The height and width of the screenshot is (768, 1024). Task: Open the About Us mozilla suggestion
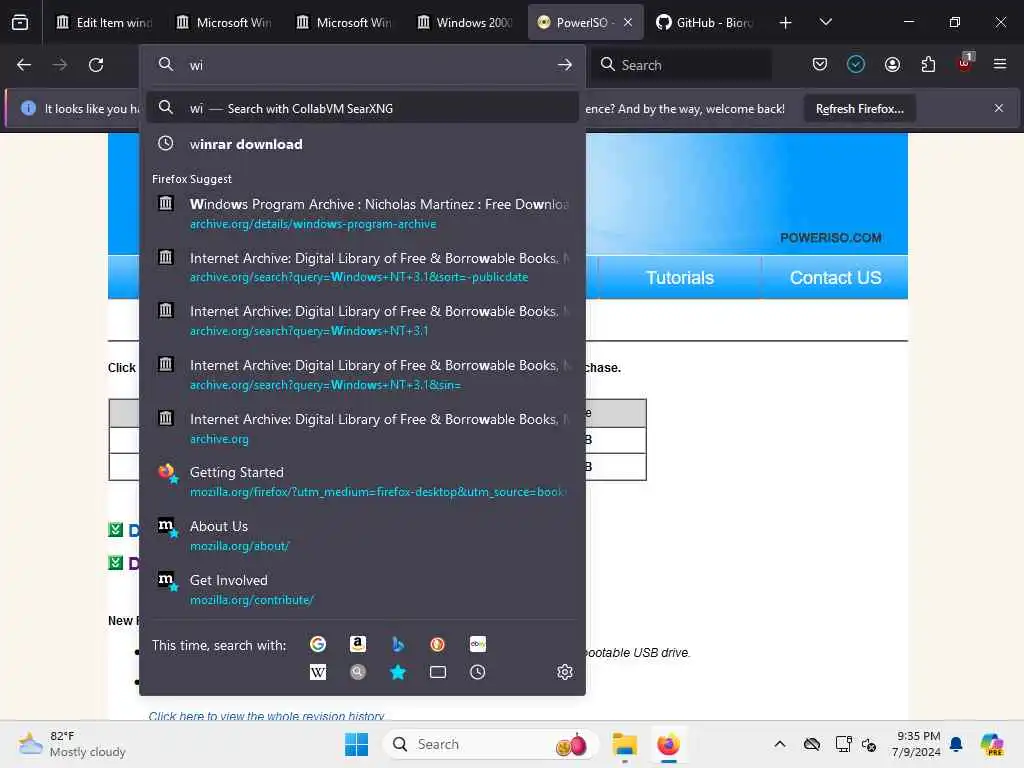362,536
